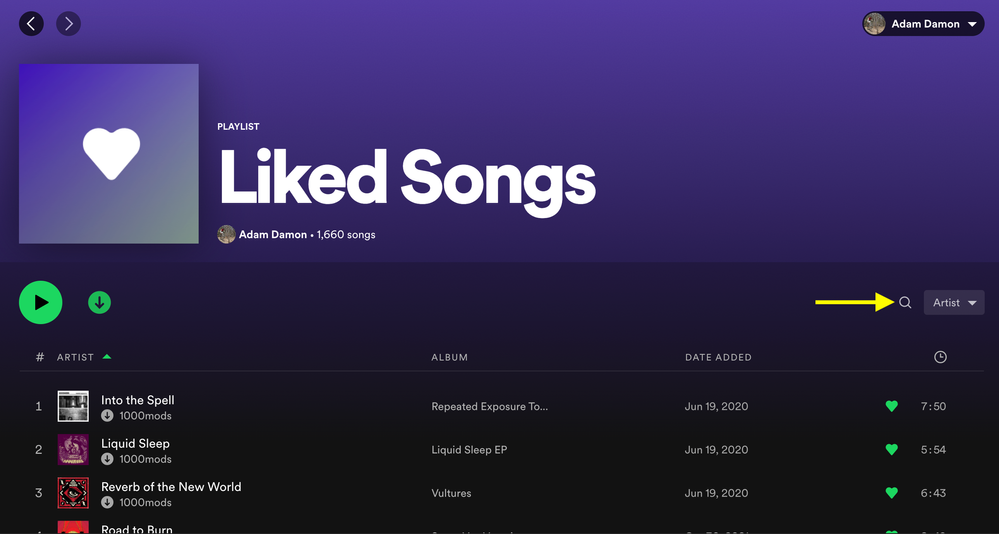999x534 pixels.
Task: Click the green download playlist icon
Action: [x=99, y=302]
